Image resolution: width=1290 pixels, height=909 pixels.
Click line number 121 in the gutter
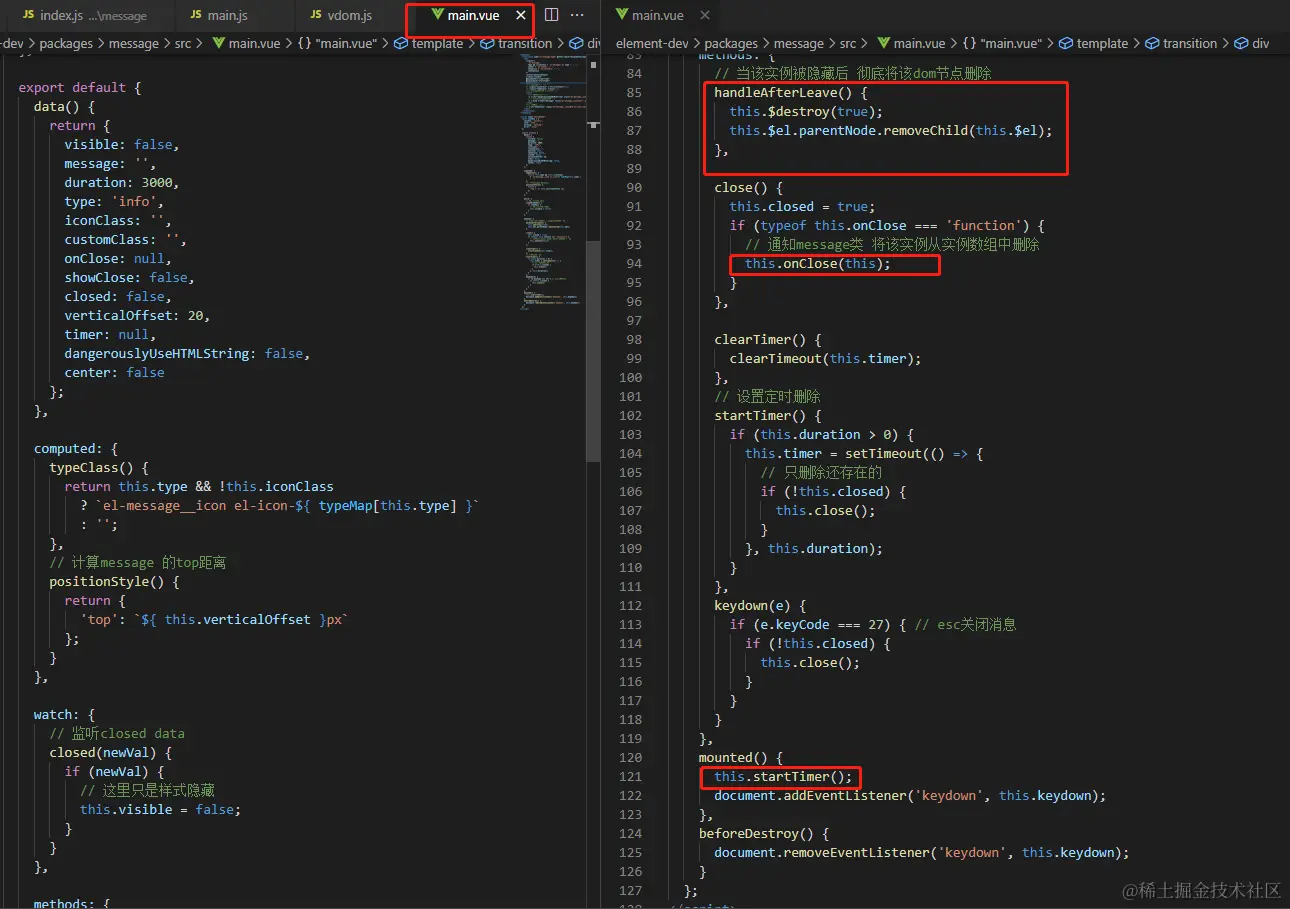coord(630,777)
